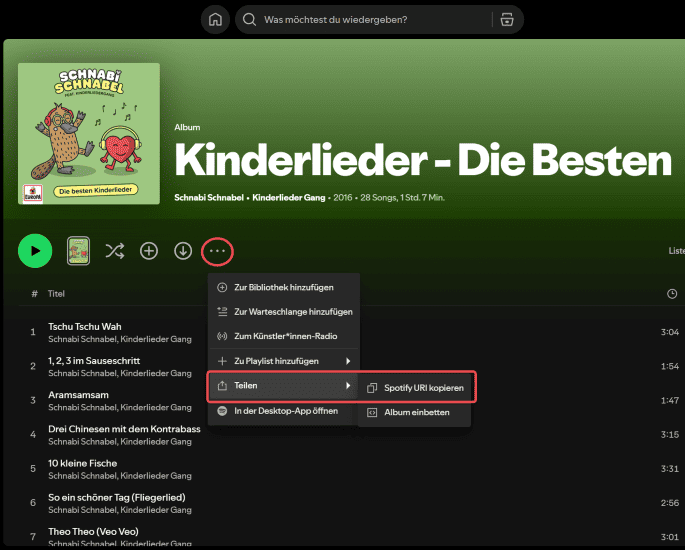This screenshot has width=685, height=550.
Task: Open 'Zum Künstler*innen-Radio'
Action: [284, 336]
